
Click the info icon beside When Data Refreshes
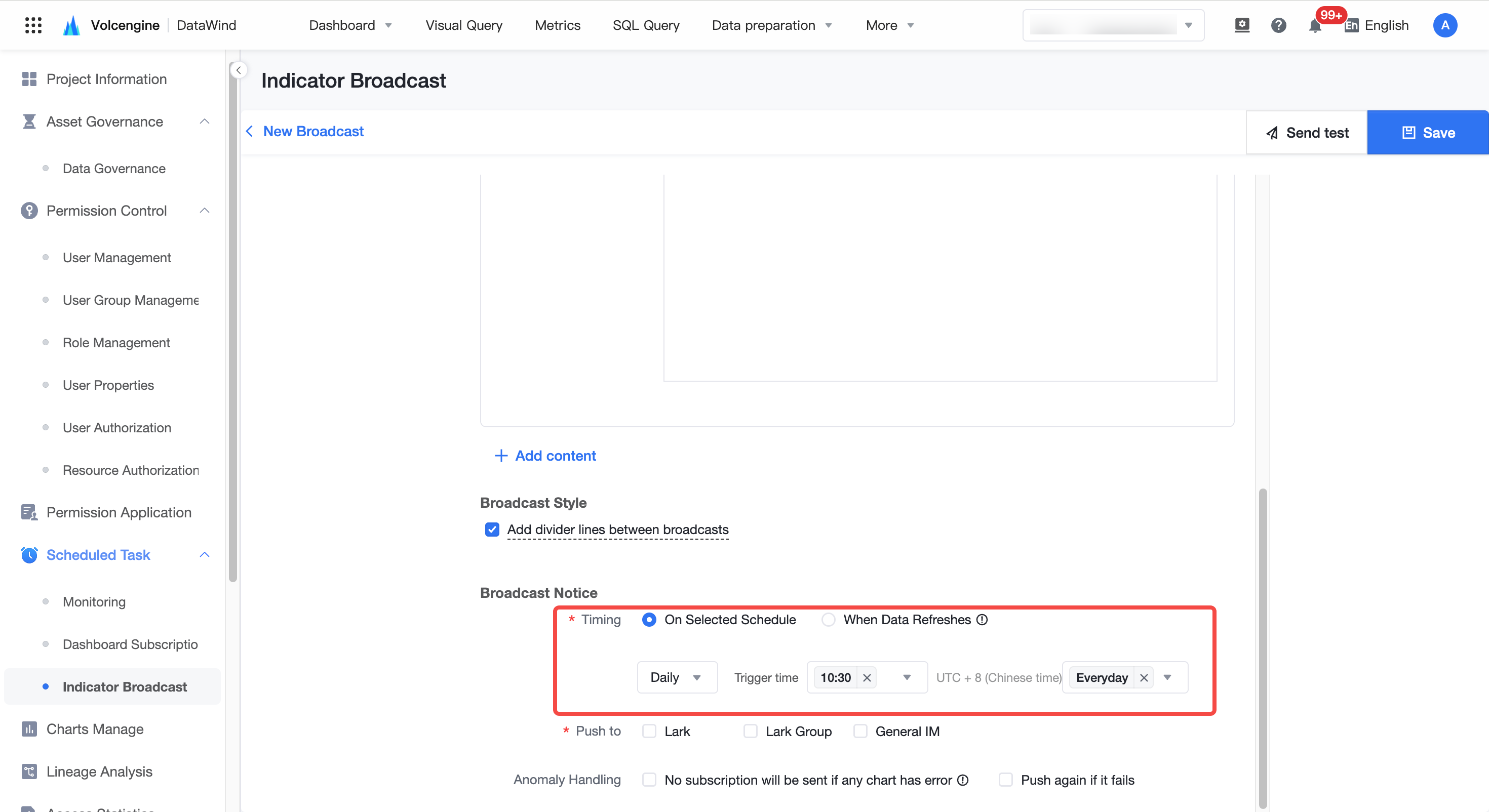tap(982, 620)
